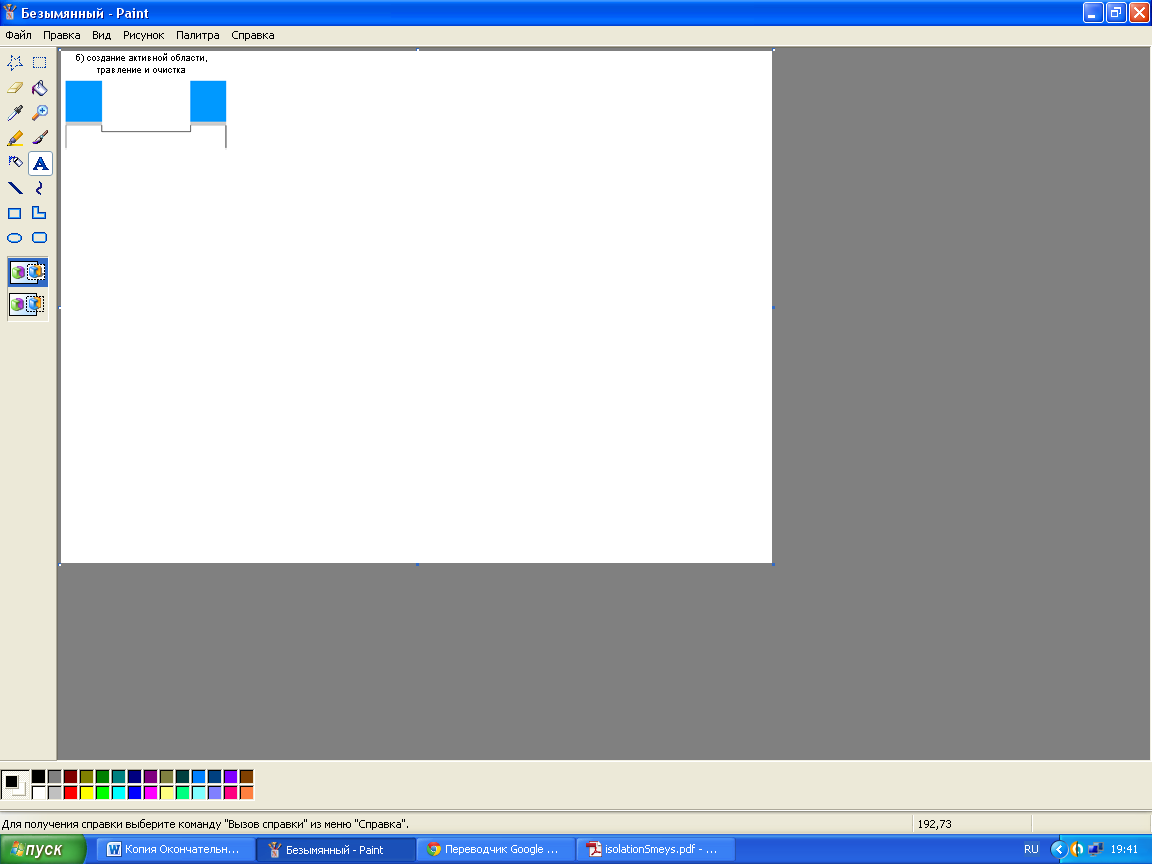This screenshot has width=1152, height=864.
Task: Choose navy blue swatch in top row
Action: click(134, 777)
